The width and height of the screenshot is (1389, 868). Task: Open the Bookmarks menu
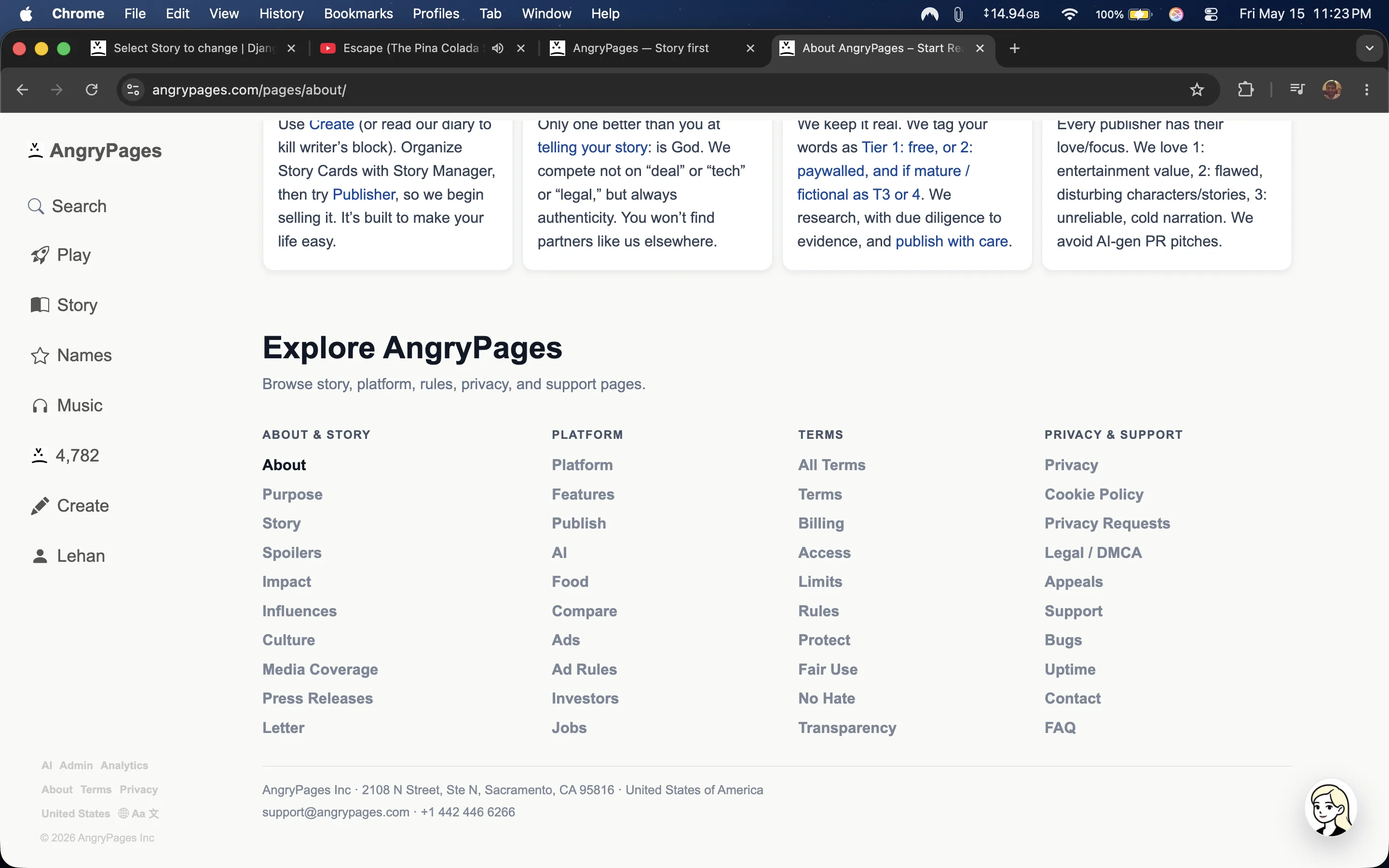(358, 14)
